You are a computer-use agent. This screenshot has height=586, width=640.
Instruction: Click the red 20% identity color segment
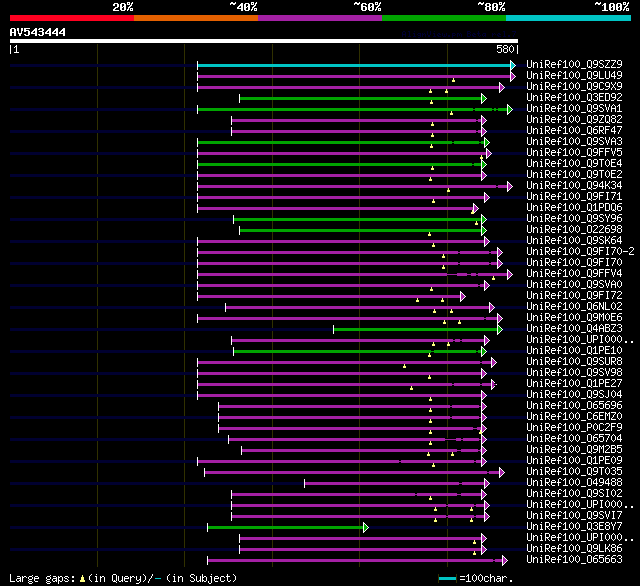72,18
